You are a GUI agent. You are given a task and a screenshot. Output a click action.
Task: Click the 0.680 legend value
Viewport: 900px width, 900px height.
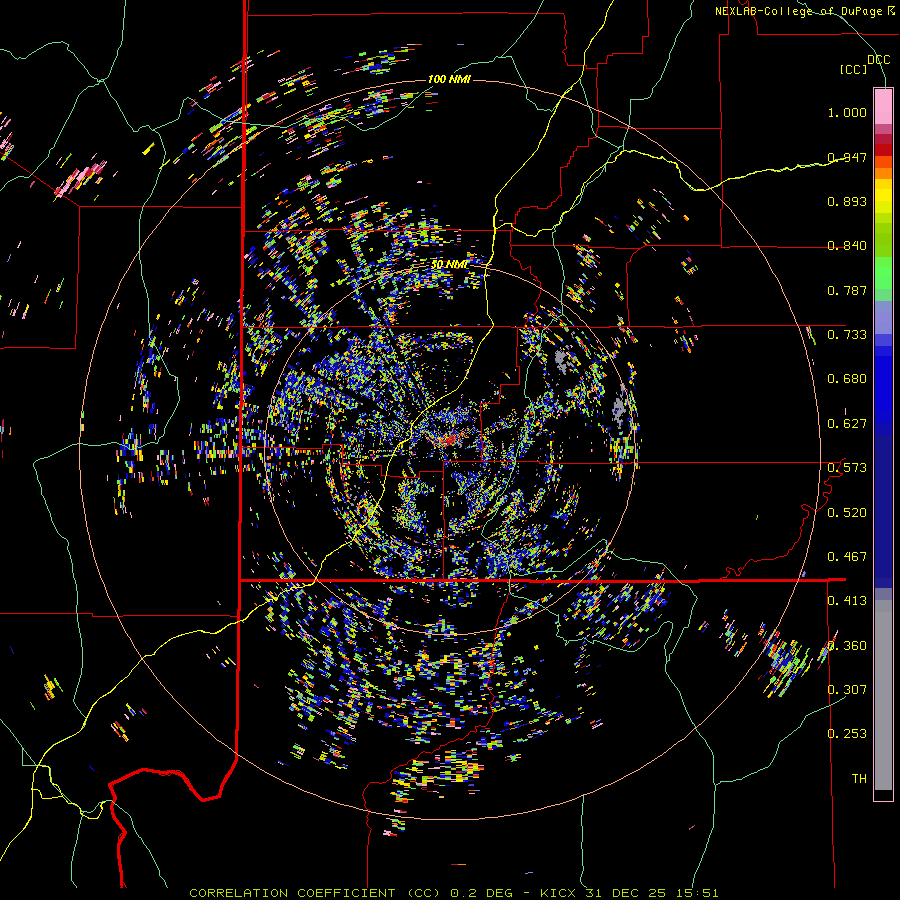pyautogui.click(x=847, y=379)
